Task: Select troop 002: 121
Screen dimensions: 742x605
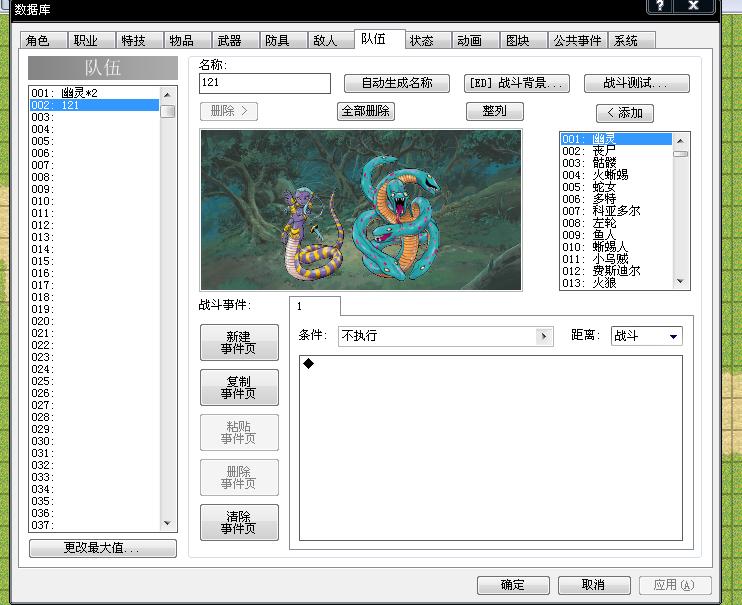Action: [94, 105]
